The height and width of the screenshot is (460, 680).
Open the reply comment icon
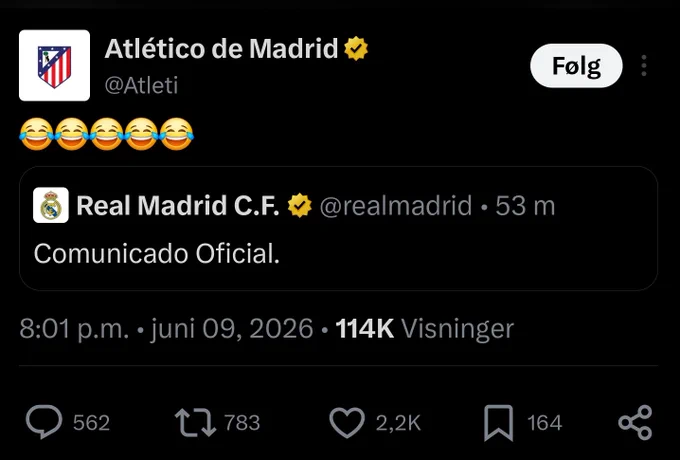(x=44, y=422)
